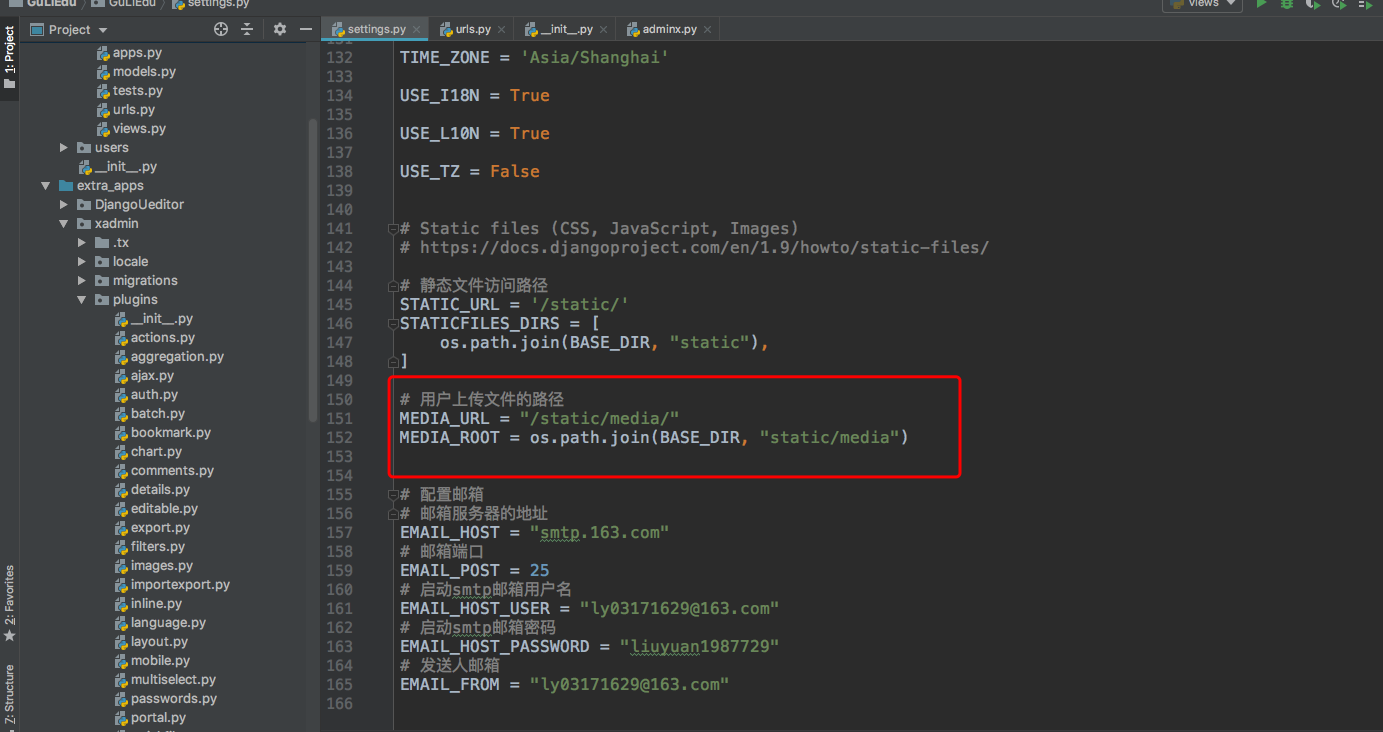Select views.py in the project tree
The height and width of the screenshot is (732, 1383).
pos(131,129)
